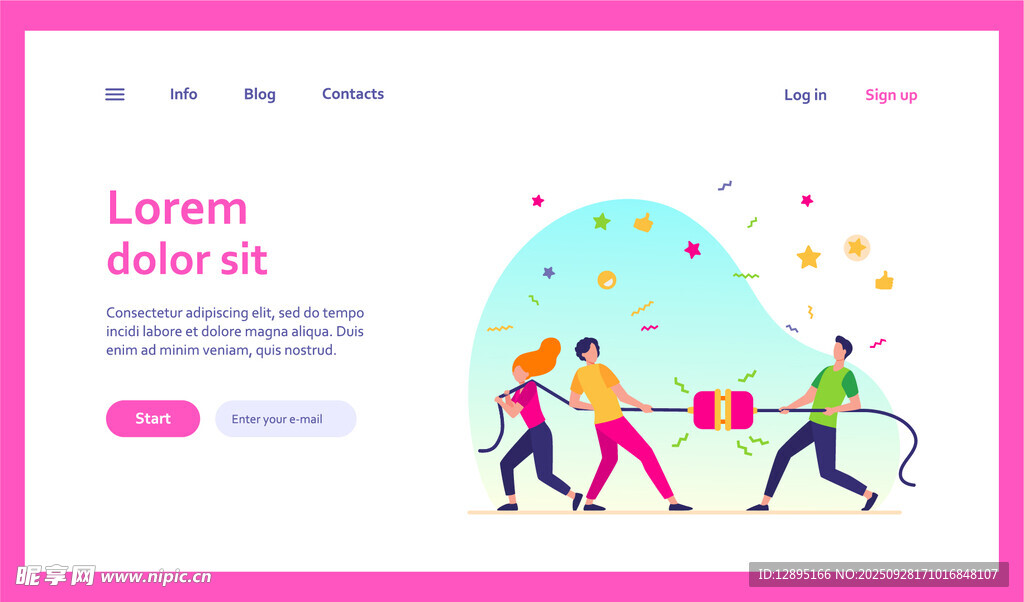Click the pink Sign up link
This screenshot has width=1024, height=602.
[x=891, y=95]
